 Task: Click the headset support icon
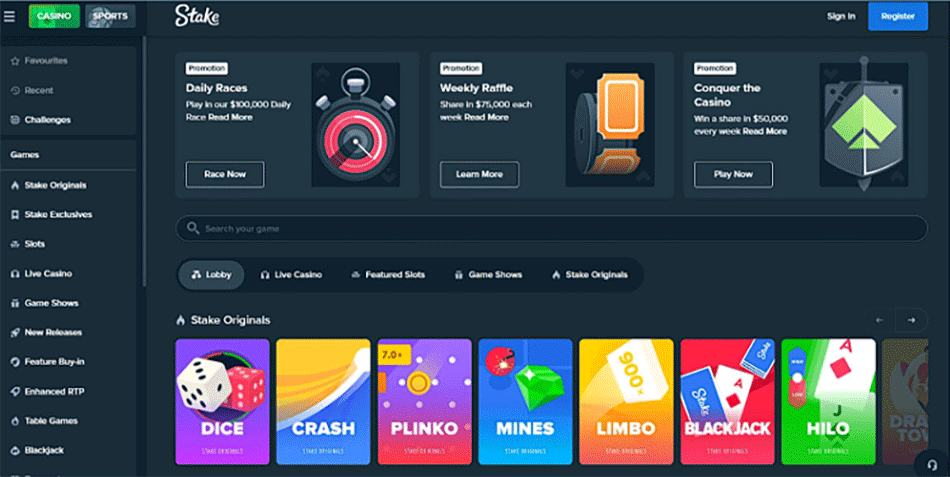coord(932,465)
